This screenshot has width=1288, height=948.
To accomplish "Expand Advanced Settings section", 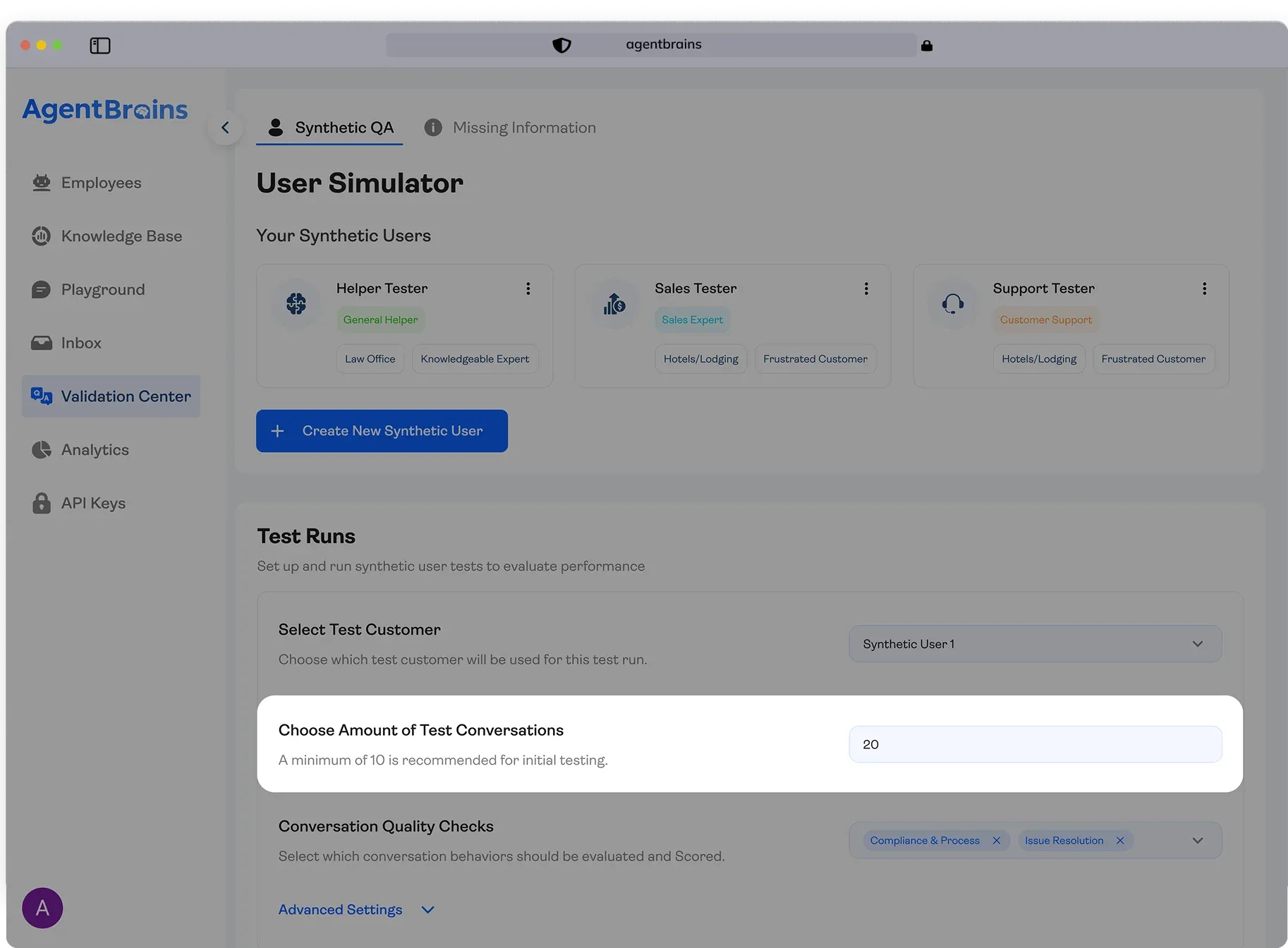I will click(x=356, y=910).
